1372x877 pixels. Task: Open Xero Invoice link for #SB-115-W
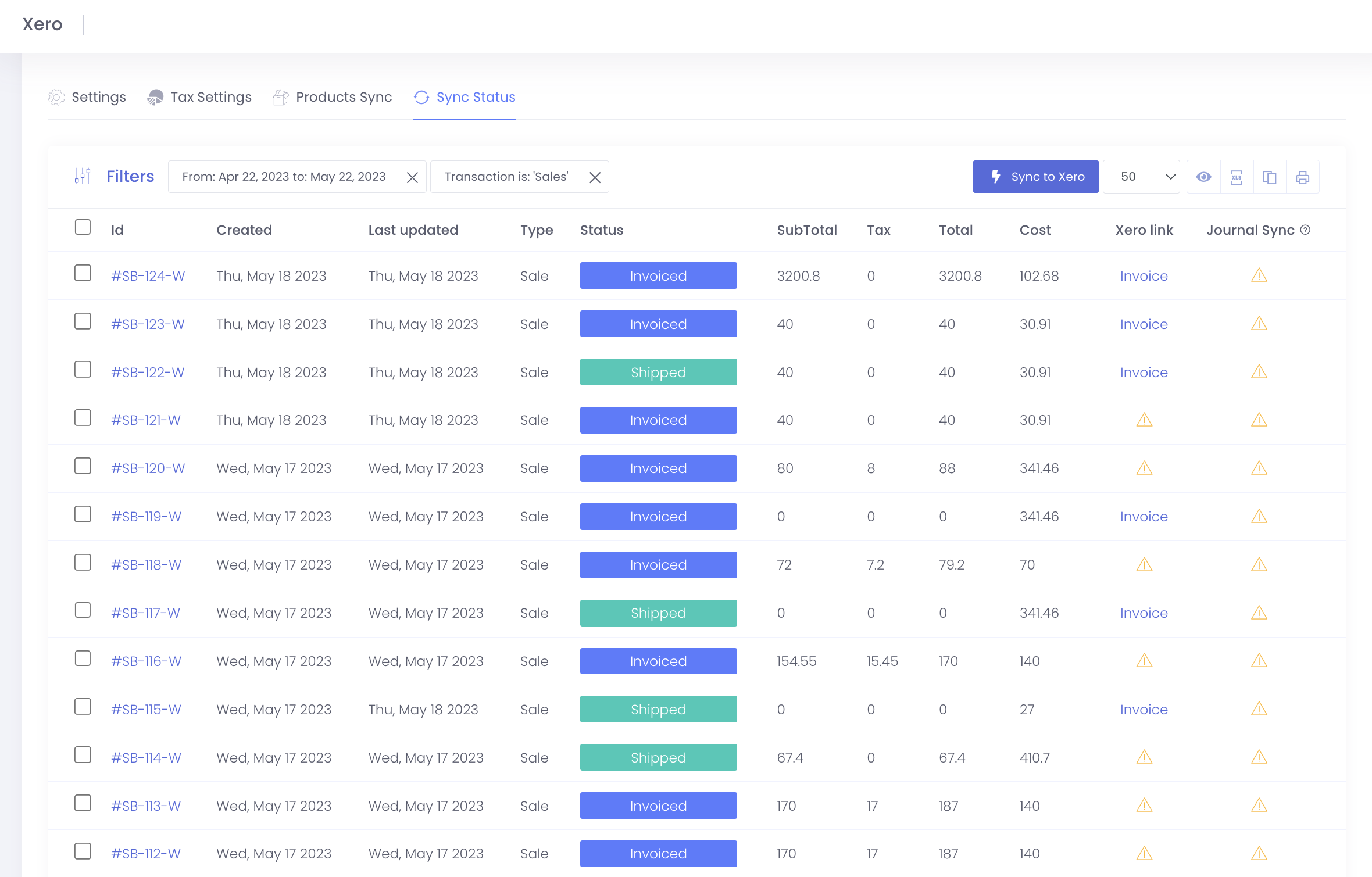point(1144,710)
